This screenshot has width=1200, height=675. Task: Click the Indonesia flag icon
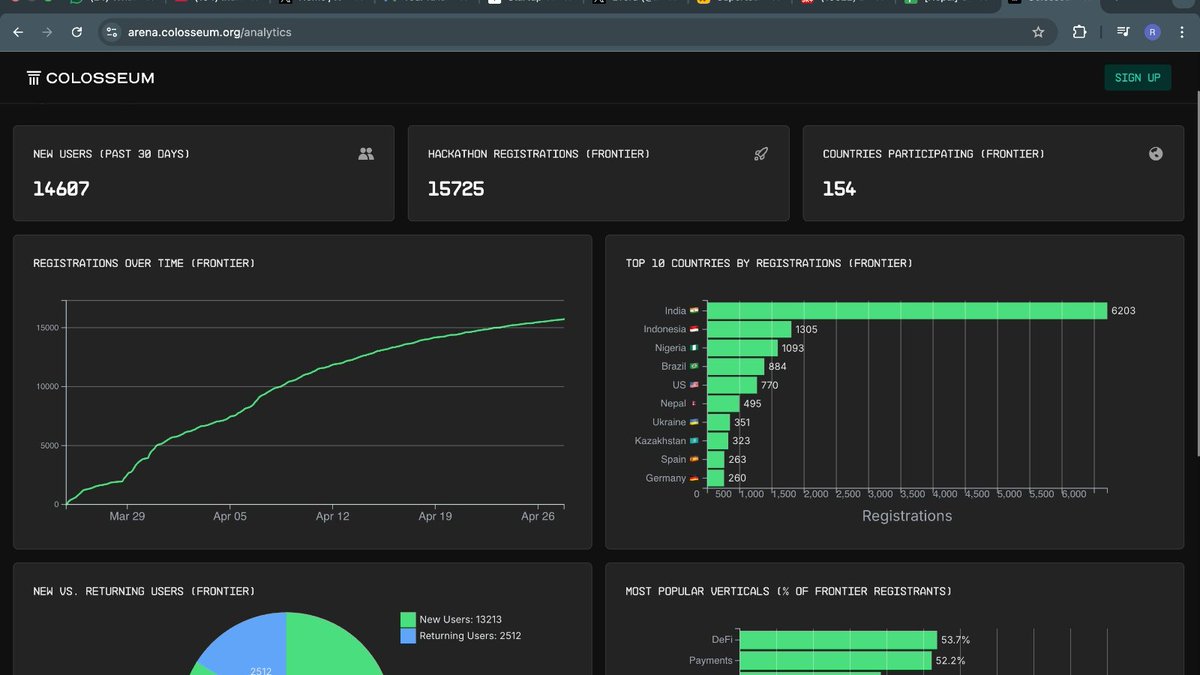694,329
